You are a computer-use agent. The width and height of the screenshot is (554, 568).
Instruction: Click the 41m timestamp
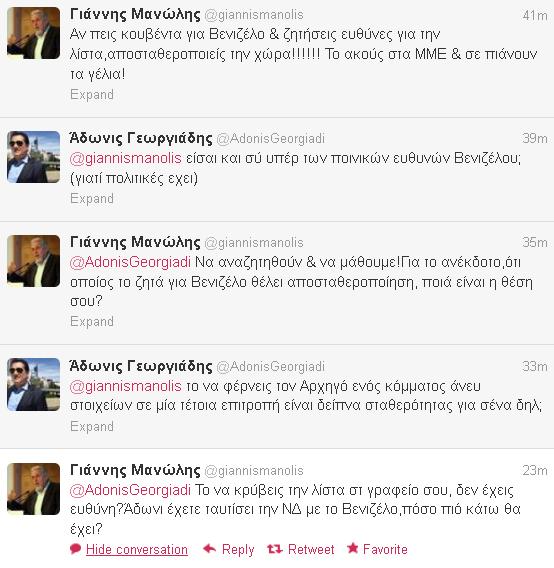(x=535, y=15)
